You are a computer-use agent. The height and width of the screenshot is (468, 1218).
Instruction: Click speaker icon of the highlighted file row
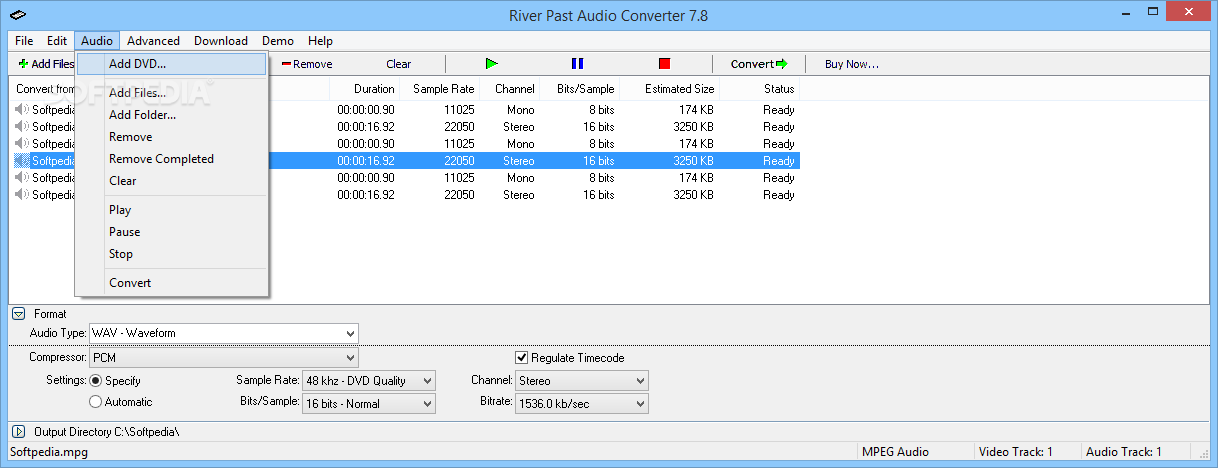tap(22, 160)
